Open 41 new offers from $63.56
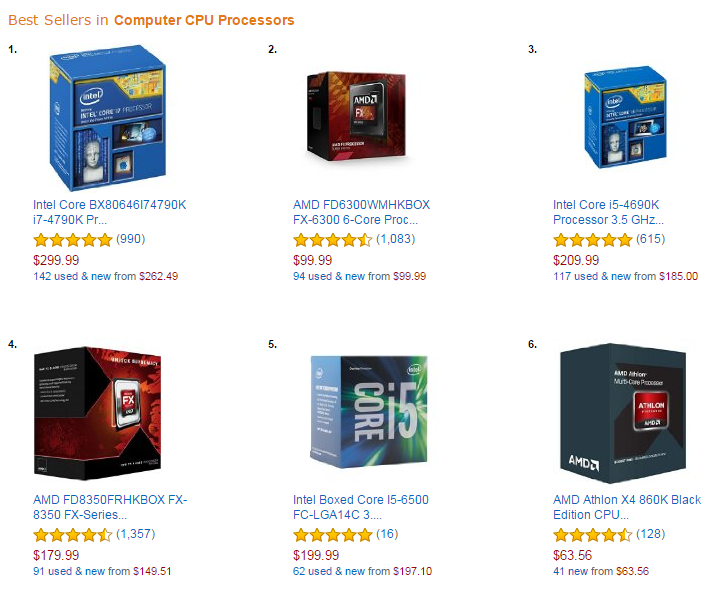Image resolution: width=720 pixels, height=600 pixels. point(601,572)
